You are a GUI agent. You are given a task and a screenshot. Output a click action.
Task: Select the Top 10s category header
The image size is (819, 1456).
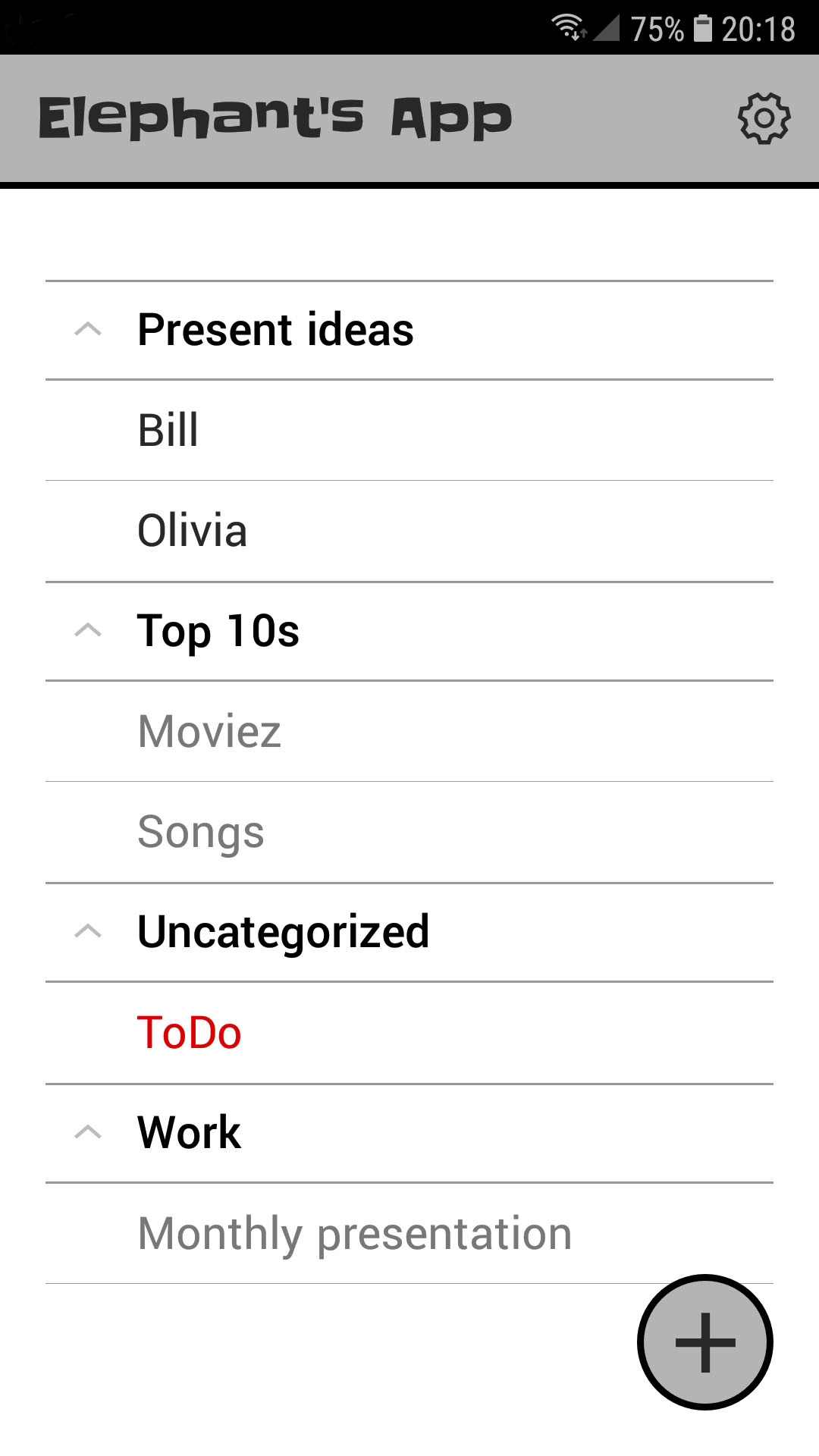[x=218, y=630]
